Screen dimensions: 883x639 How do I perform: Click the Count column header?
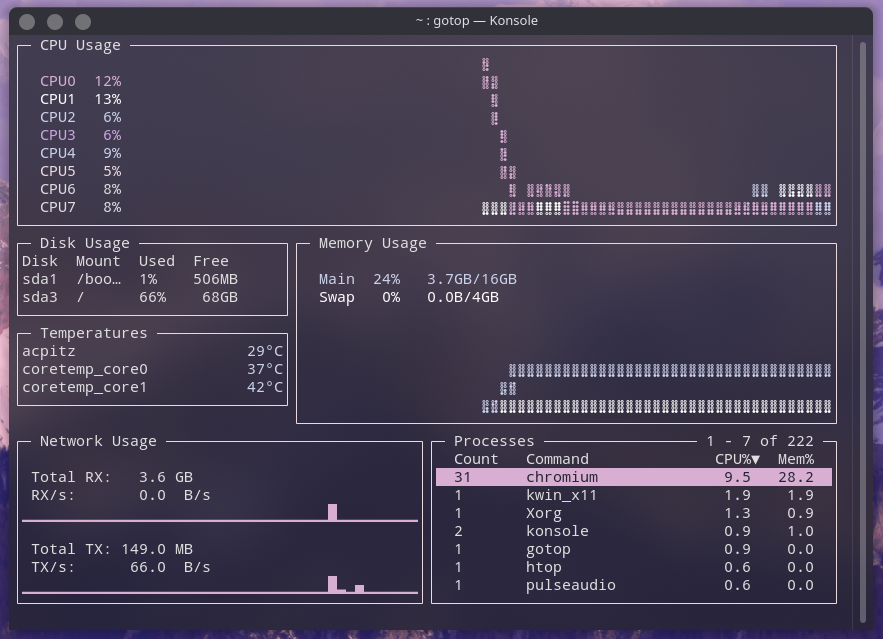click(x=476, y=459)
